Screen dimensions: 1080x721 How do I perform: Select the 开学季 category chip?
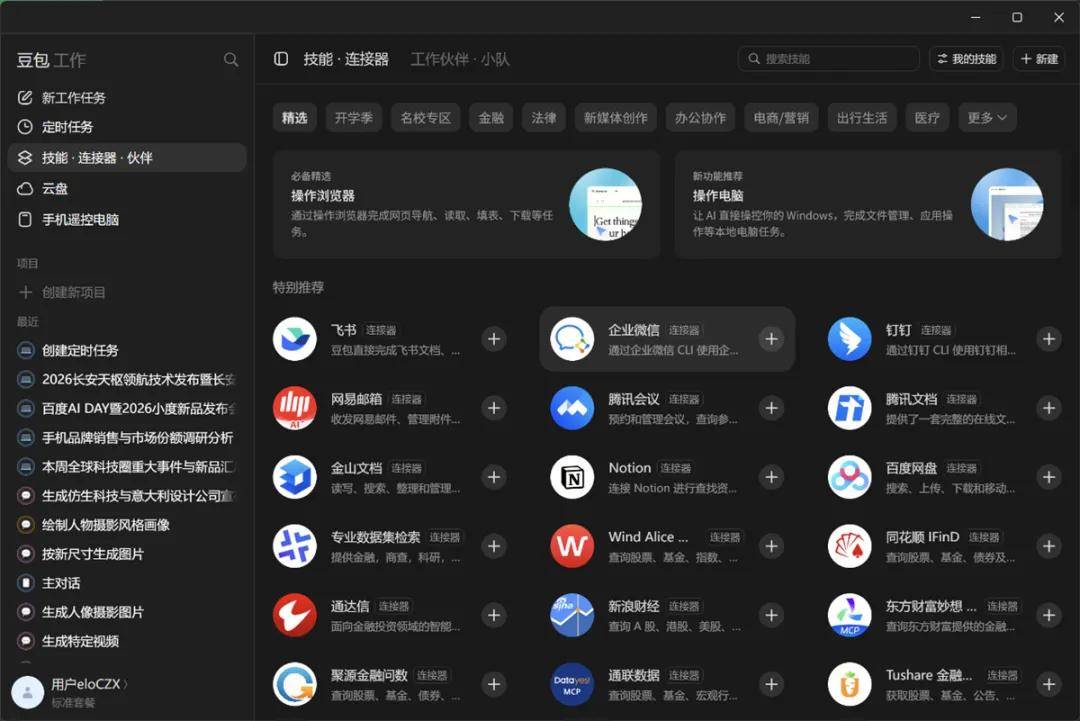(x=353, y=118)
